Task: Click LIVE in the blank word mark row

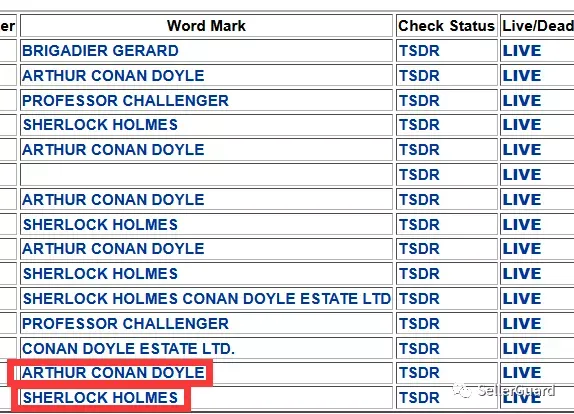Action: click(522, 175)
